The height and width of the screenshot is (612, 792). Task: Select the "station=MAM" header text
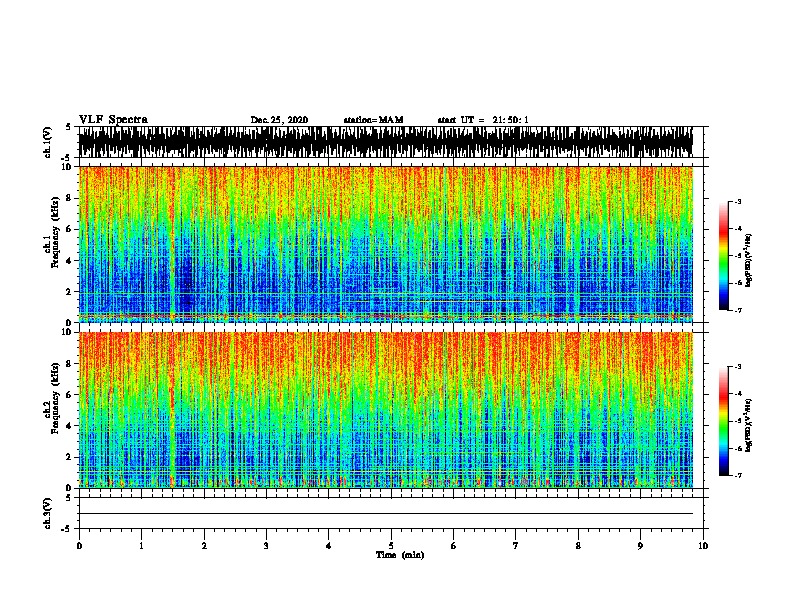point(373,120)
